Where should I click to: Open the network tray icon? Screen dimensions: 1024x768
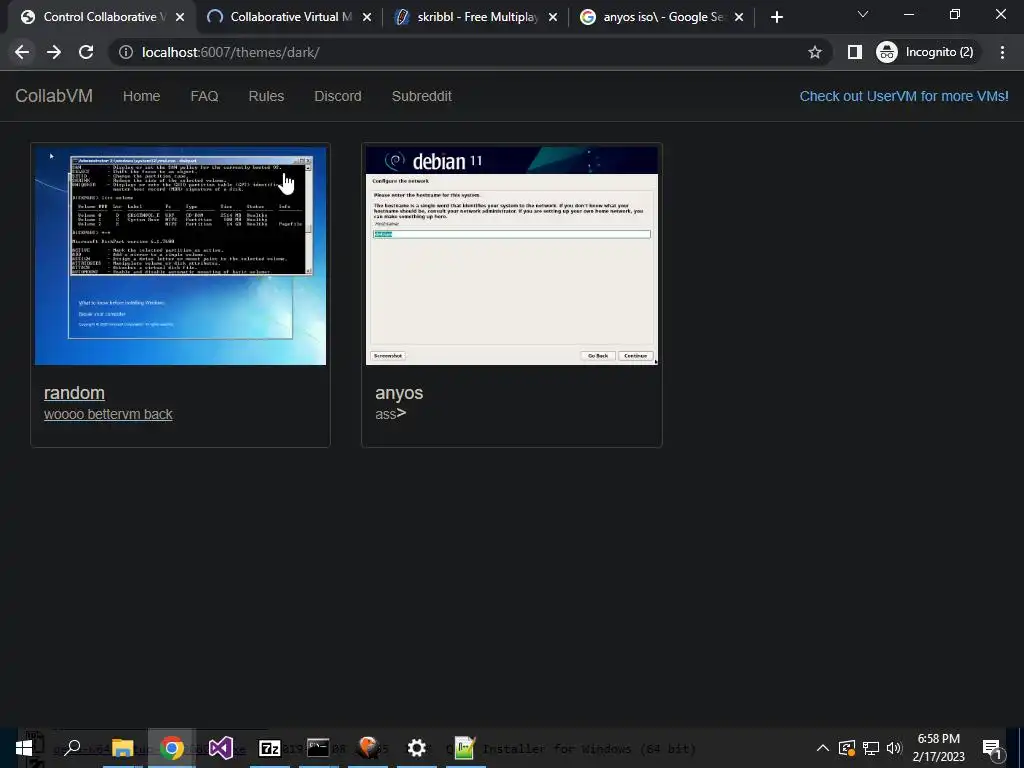click(x=871, y=748)
